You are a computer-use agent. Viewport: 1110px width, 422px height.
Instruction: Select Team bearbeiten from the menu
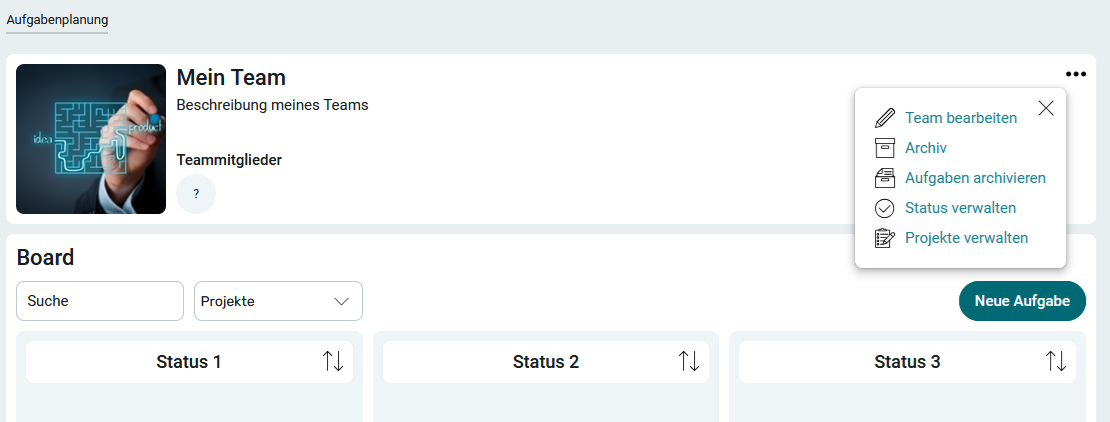[961, 118]
